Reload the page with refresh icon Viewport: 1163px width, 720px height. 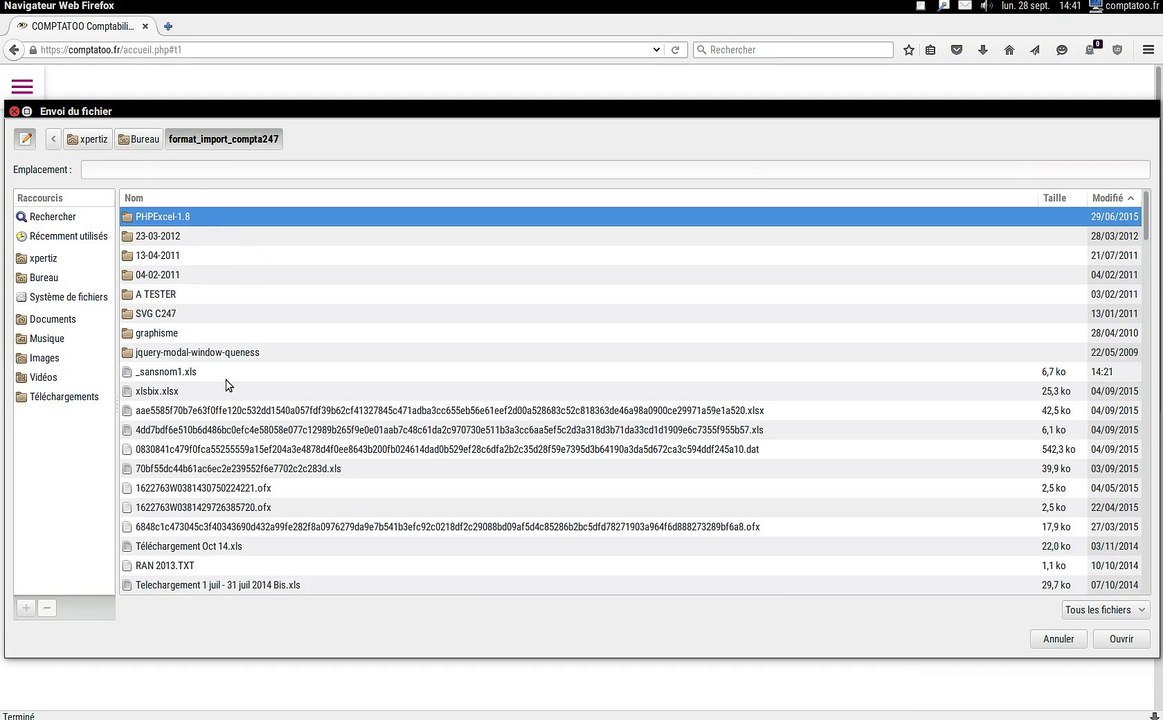(675, 50)
